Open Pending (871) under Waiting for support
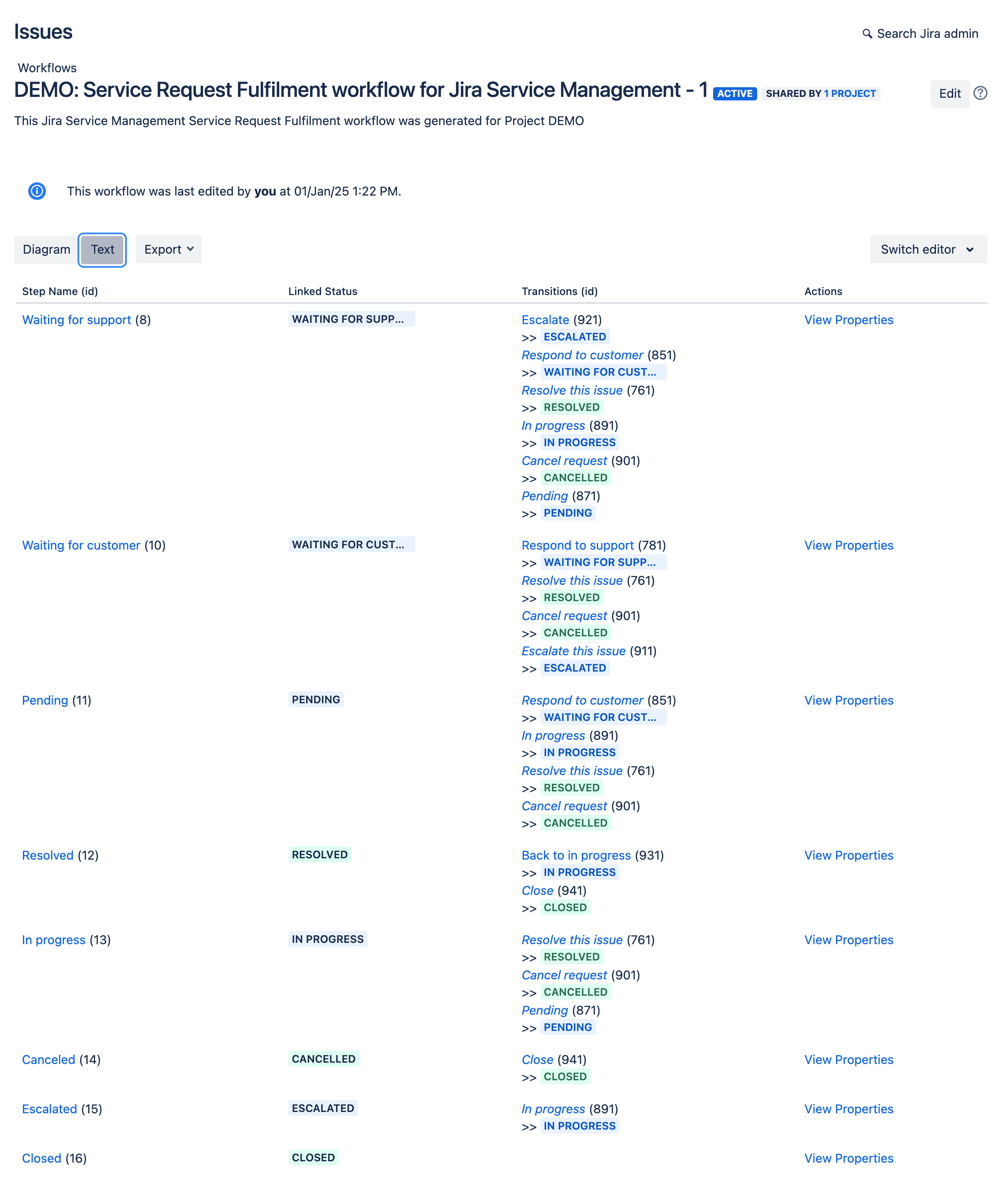1006x1204 pixels. point(544,496)
